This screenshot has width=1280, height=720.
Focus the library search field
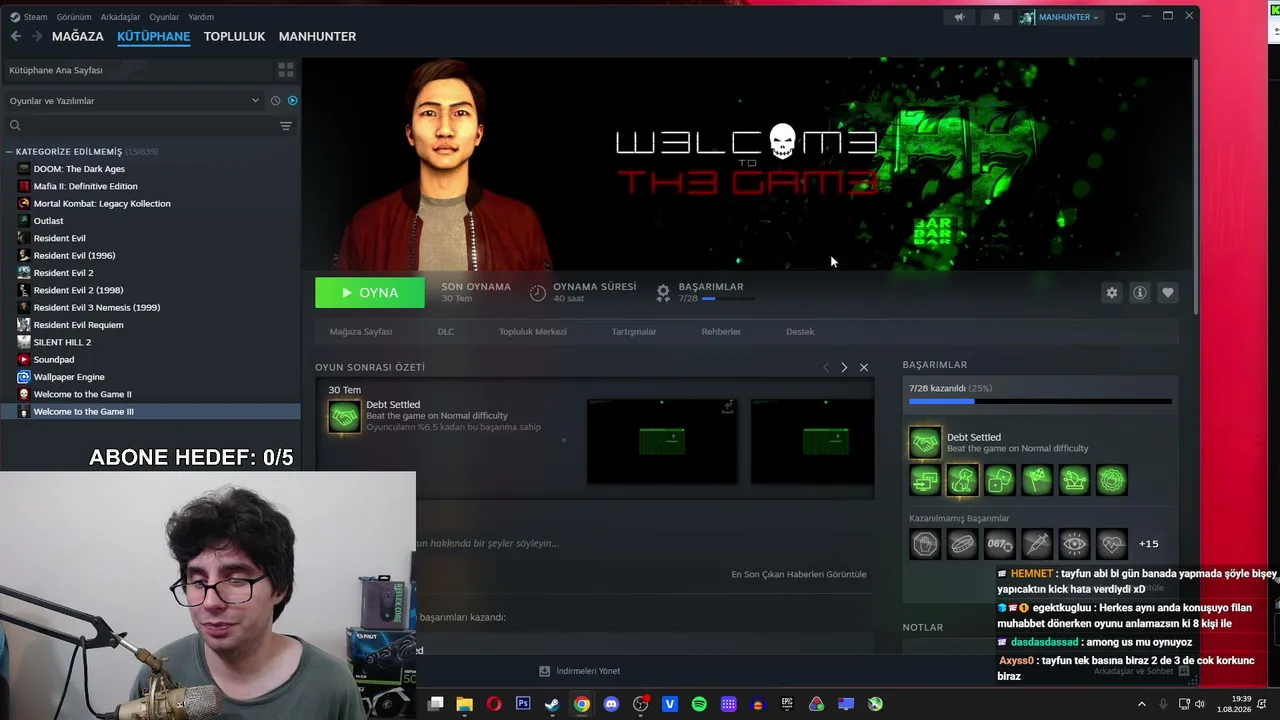tap(140, 126)
